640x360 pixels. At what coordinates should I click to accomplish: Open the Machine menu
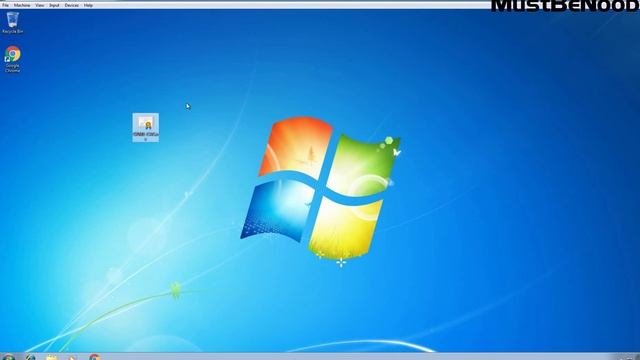pyautogui.click(x=22, y=5)
